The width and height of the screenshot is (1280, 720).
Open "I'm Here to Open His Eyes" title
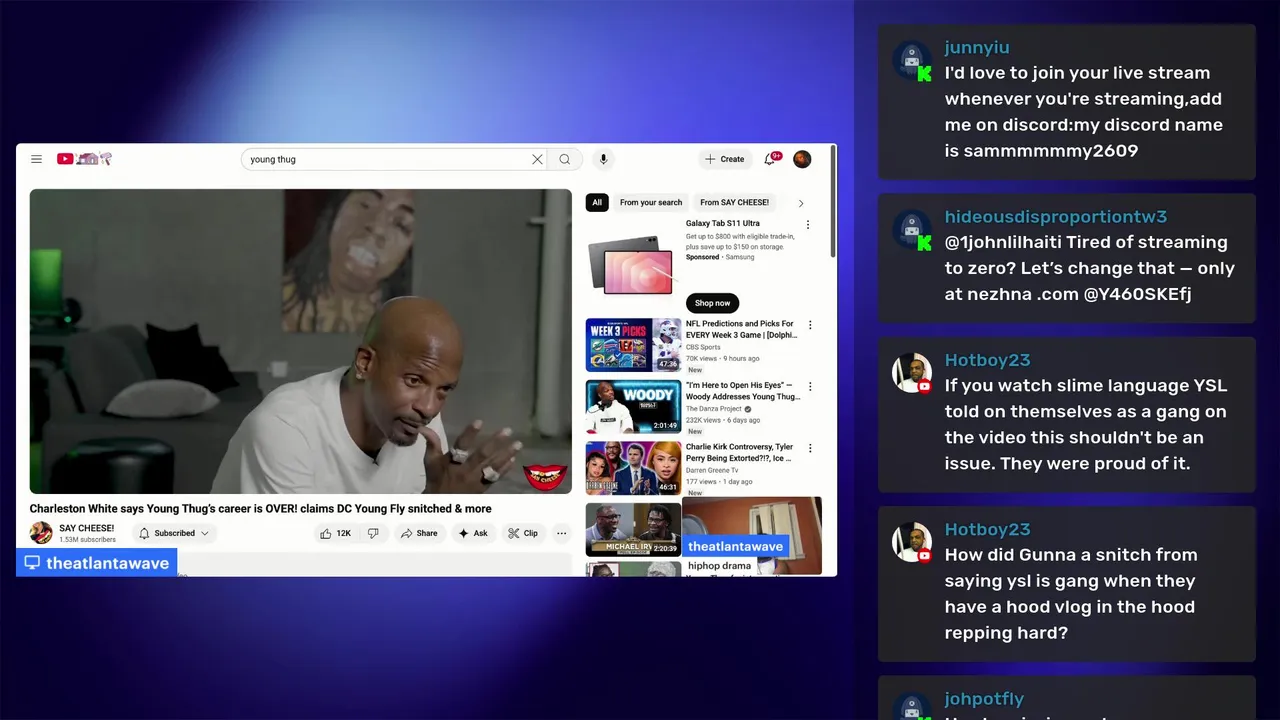[x=743, y=391]
